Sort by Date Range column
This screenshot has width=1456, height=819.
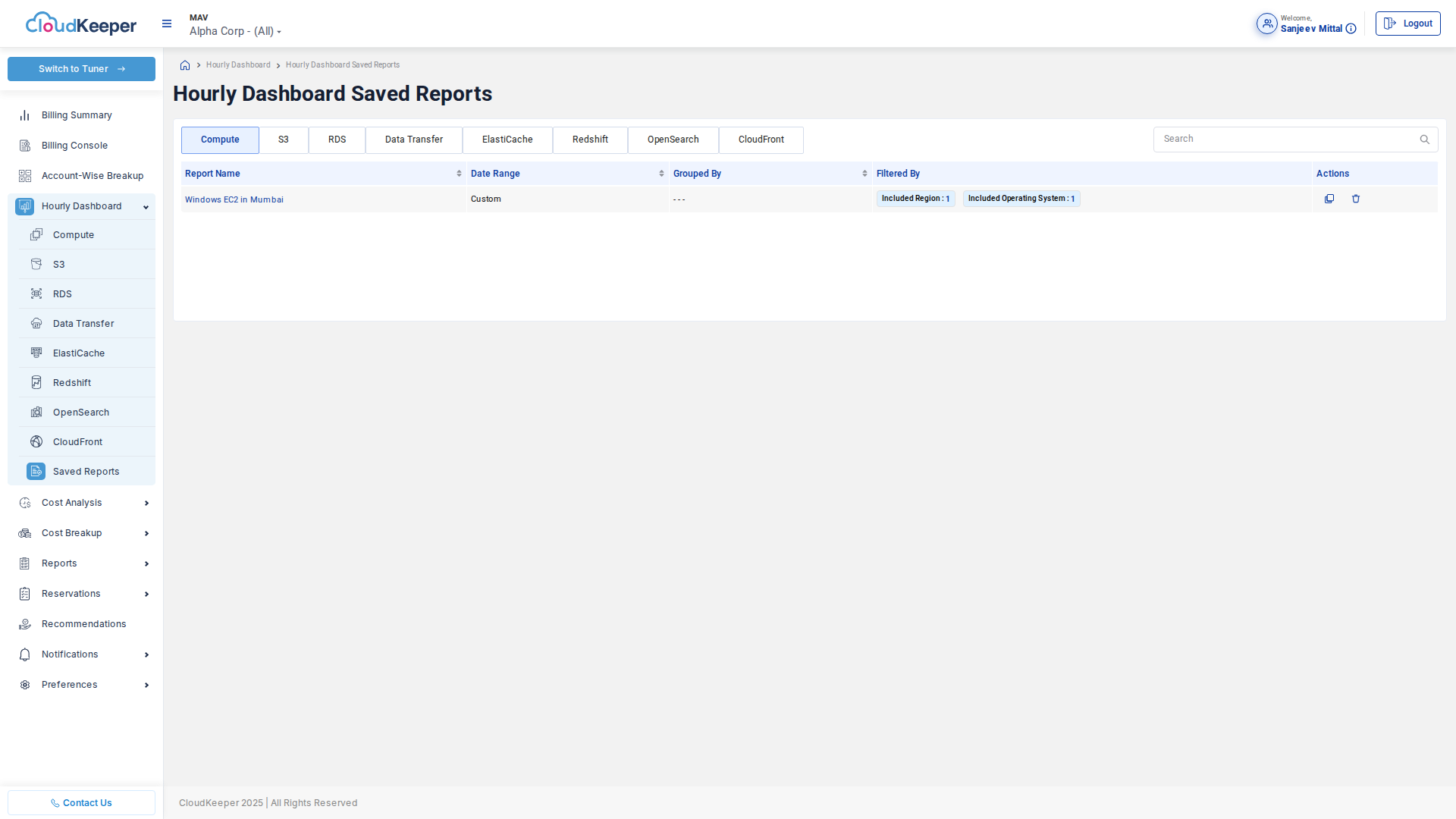pos(661,174)
